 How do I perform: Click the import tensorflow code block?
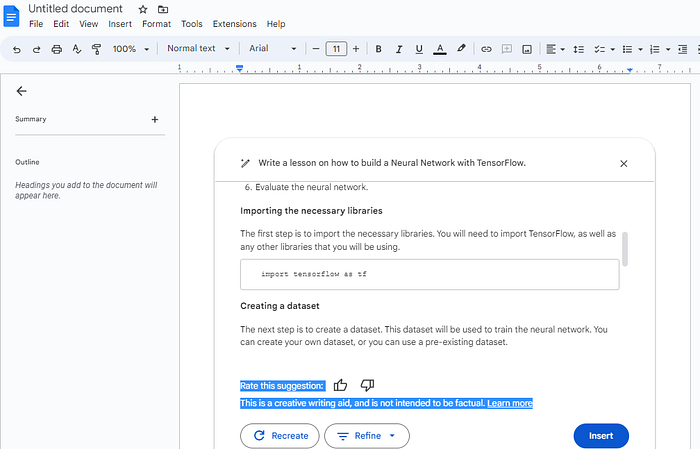point(429,274)
